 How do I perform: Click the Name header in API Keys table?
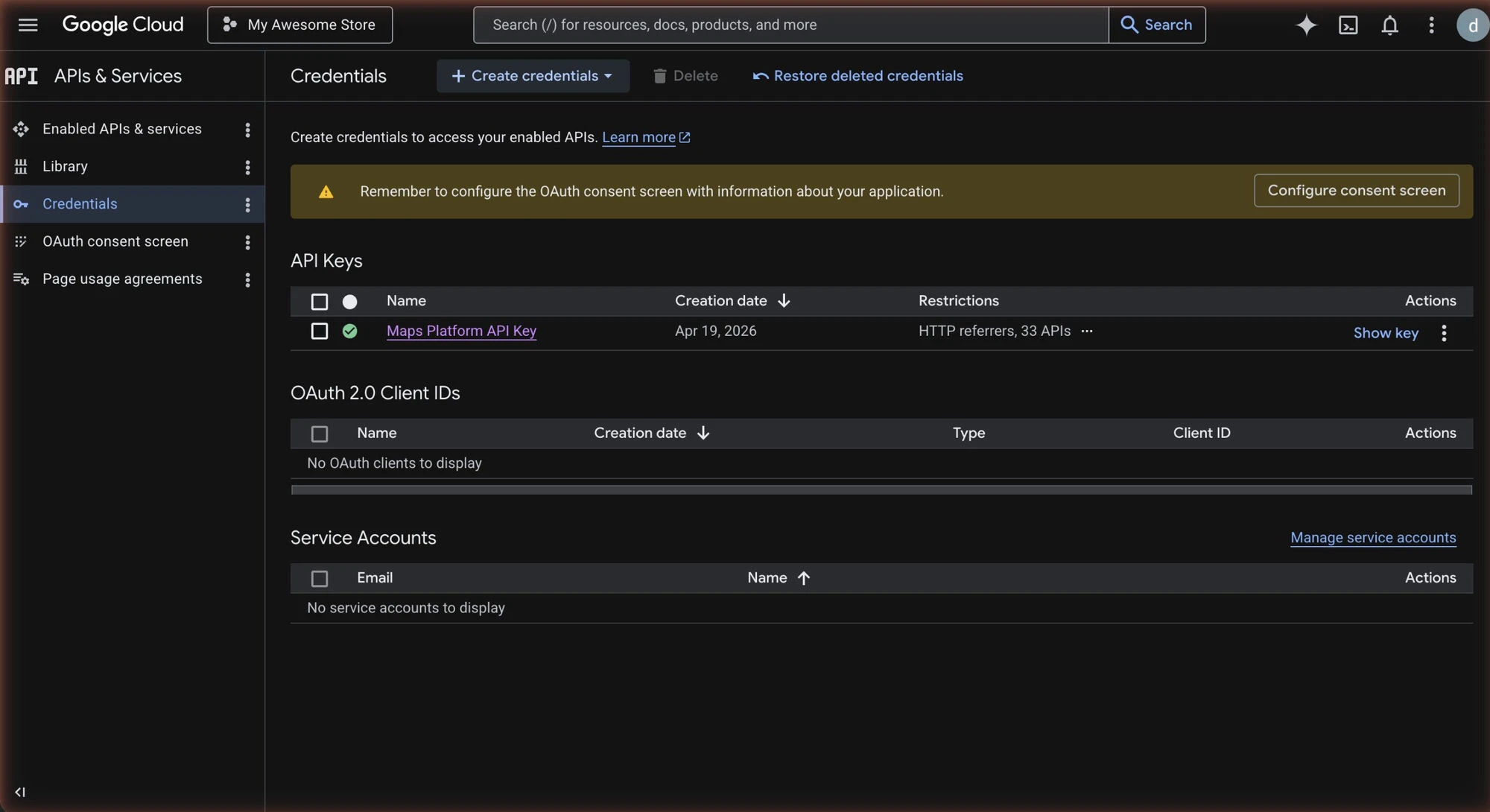(406, 301)
